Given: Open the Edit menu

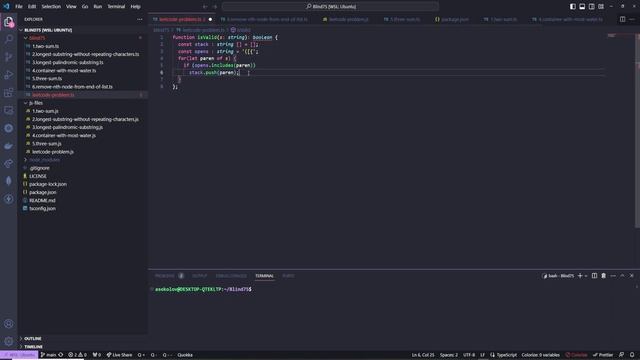Looking at the screenshot, I should [32, 7].
